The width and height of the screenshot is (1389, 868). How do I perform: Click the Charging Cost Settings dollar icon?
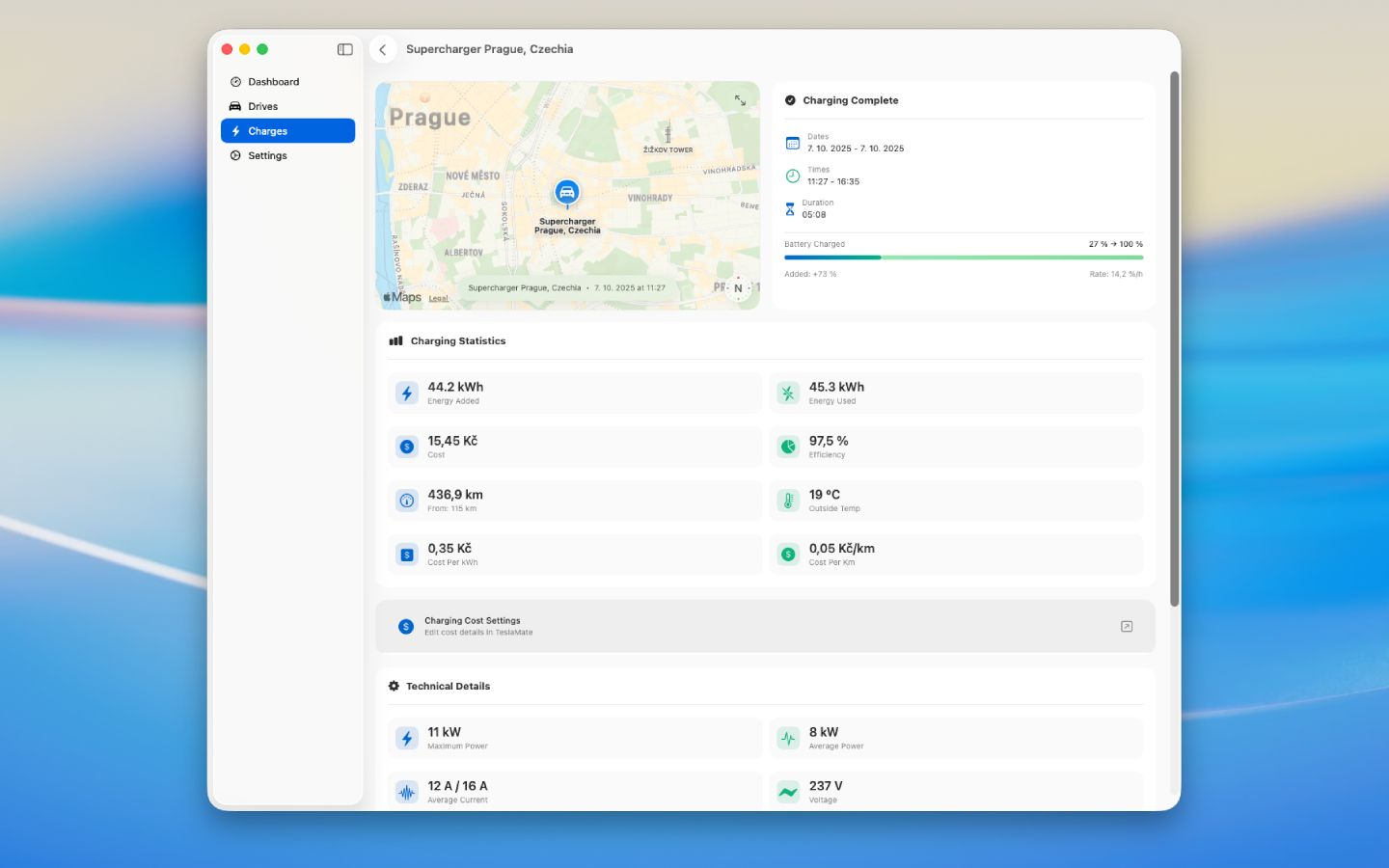(406, 627)
